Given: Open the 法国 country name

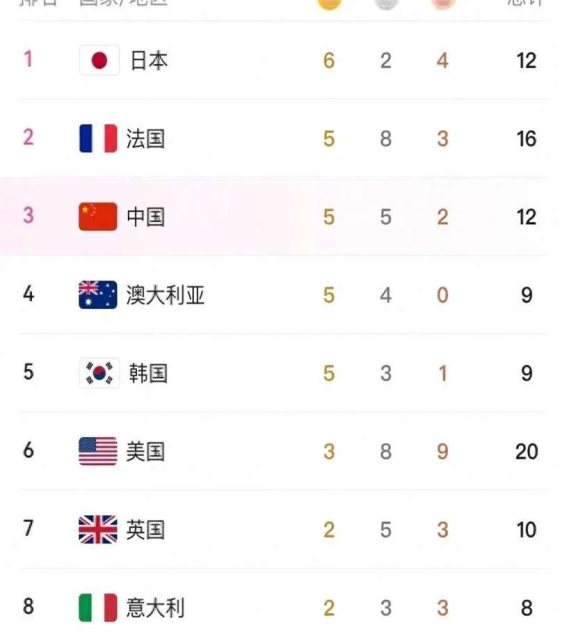Looking at the screenshot, I should tap(146, 139).
